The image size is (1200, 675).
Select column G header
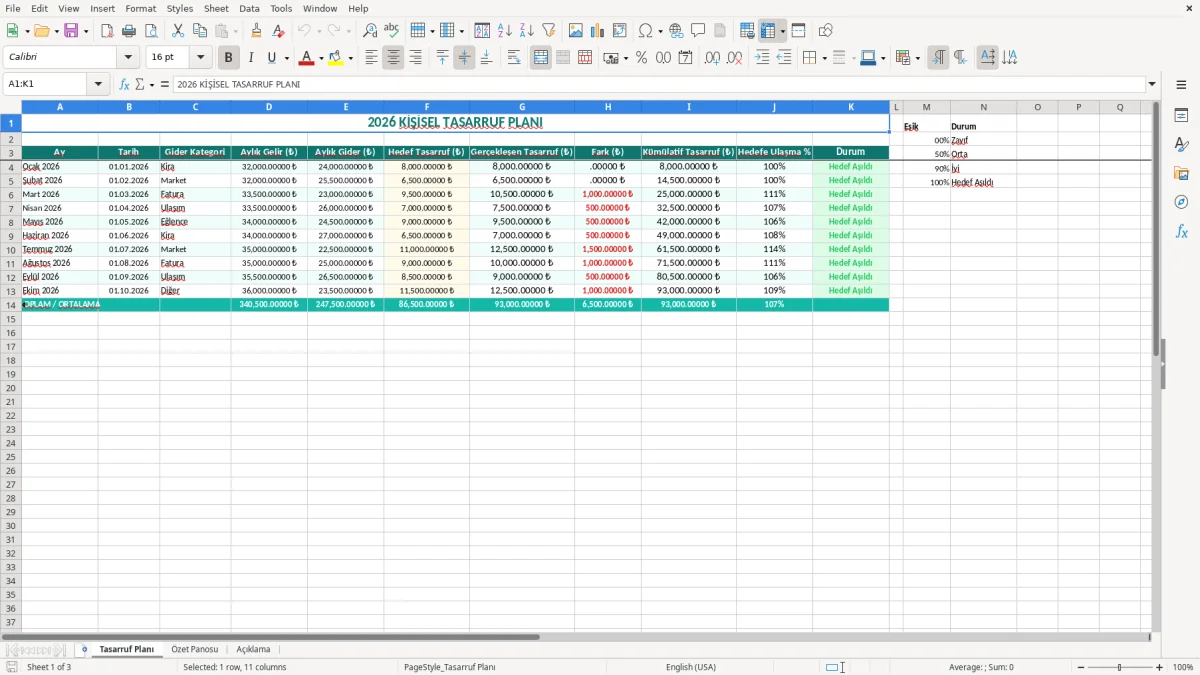point(522,107)
